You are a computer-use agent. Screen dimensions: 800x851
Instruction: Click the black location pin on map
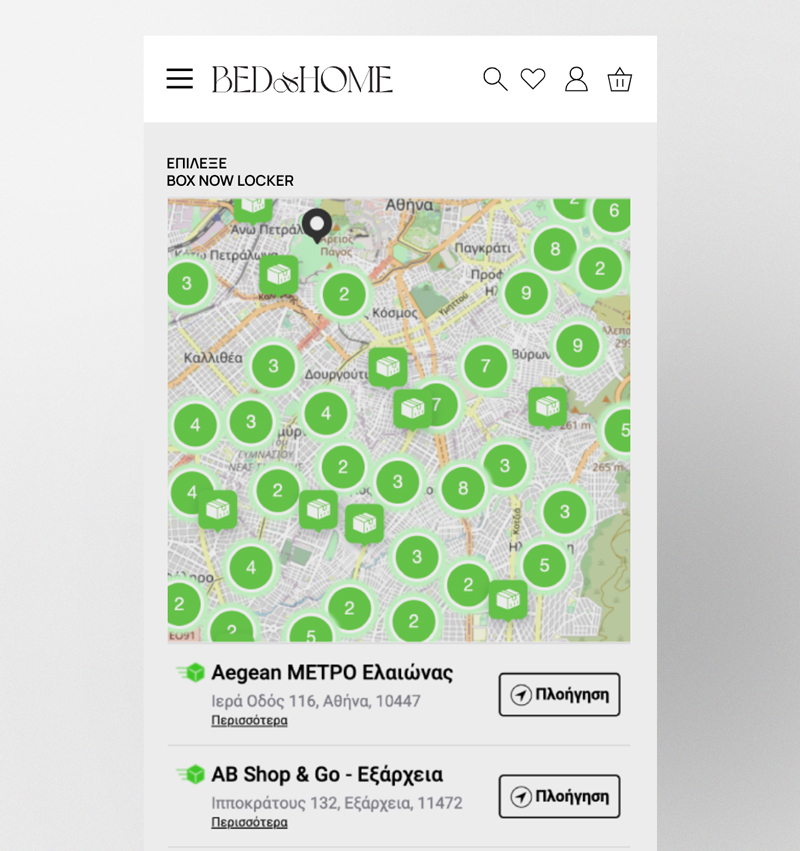point(317,225)
